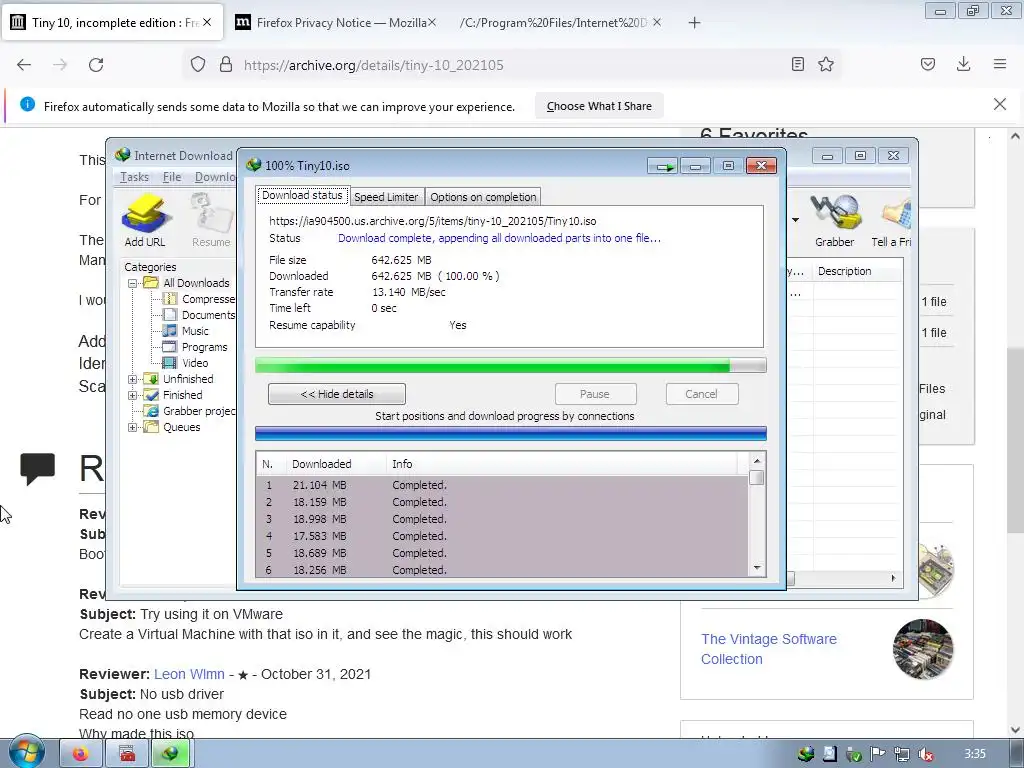Click the Description column header in IDM
Image resolution: width=1024 pixels, height=768 pixels.
point(857,271)
